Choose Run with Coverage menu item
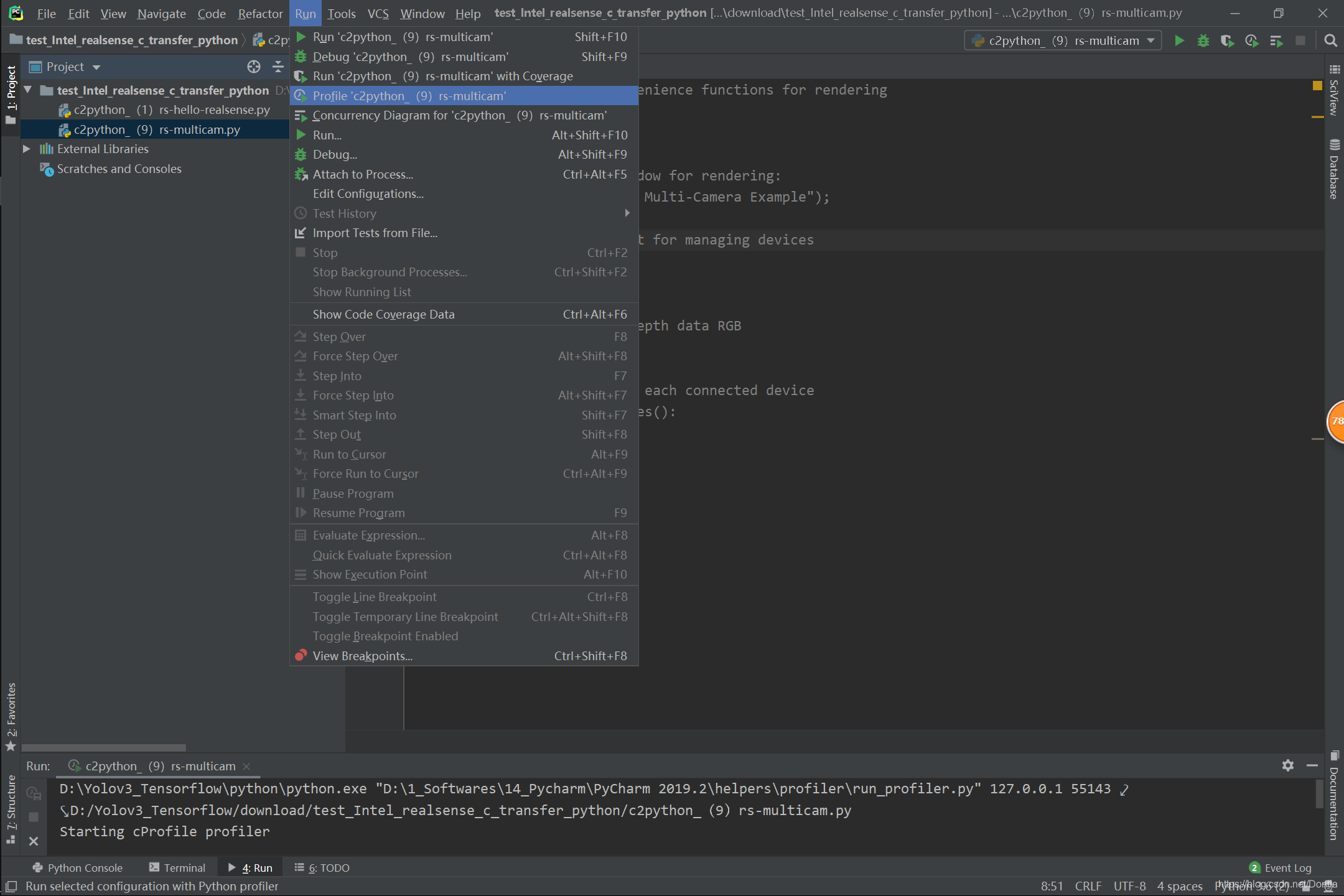 click(464, 76)
